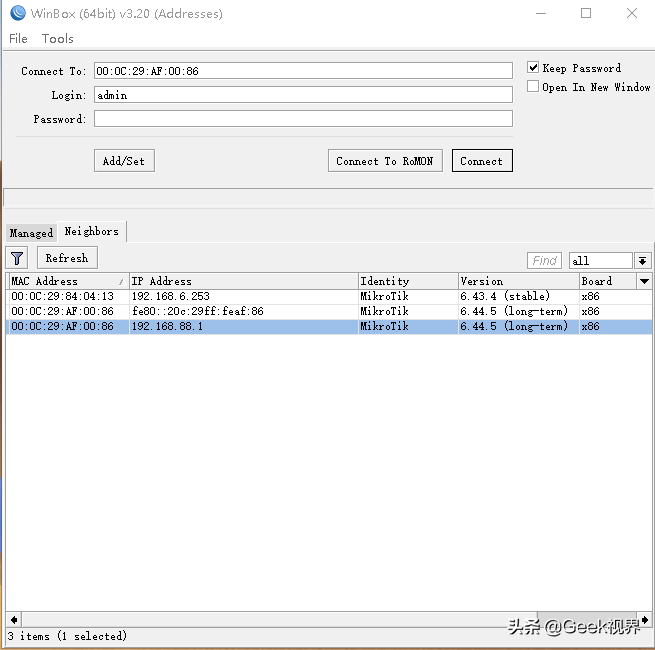Click scroll right arrow on horizontal scrollbar
Viewport: 655px width, 650px height.
tap(645, 620)
